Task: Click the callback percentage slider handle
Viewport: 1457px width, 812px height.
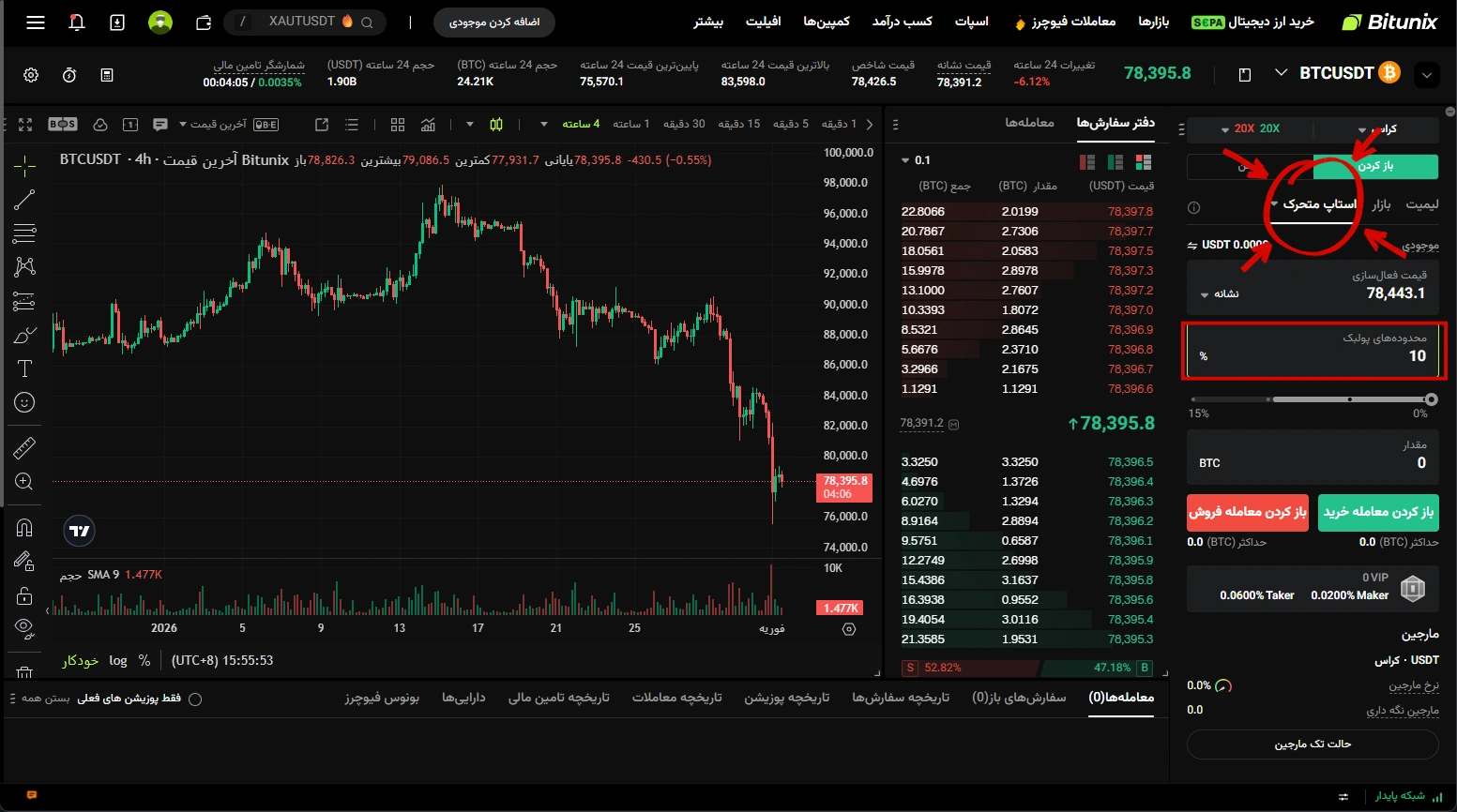Action: point(1431,399)
